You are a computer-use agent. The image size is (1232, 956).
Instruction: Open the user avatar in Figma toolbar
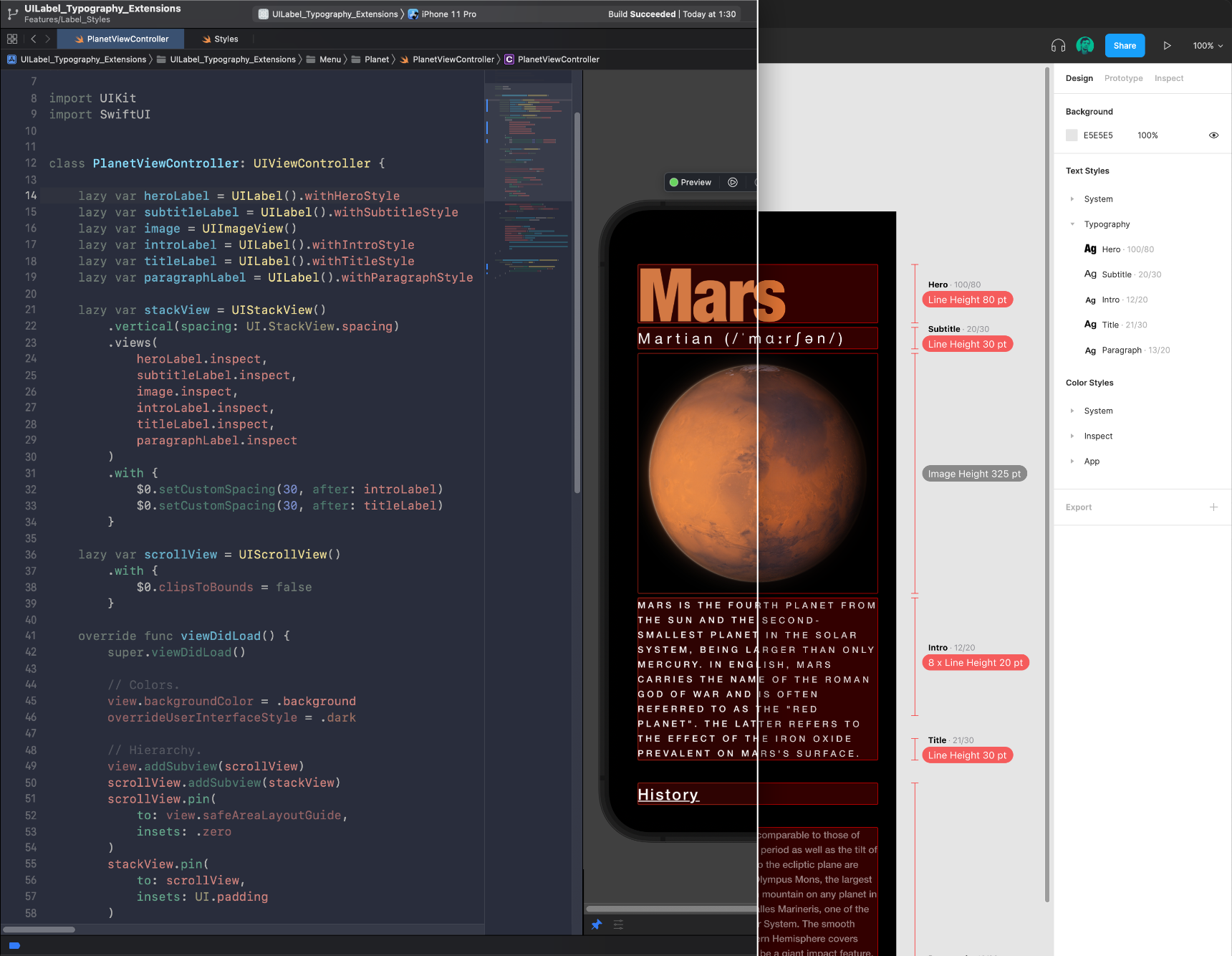(1085, 46)
